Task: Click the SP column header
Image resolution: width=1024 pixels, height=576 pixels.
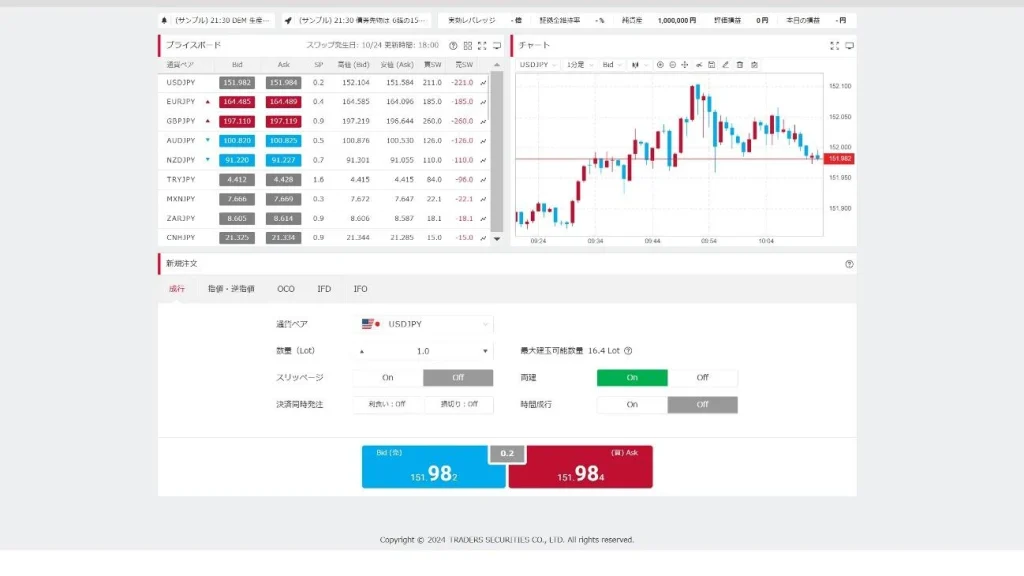Action: [319, 65]
